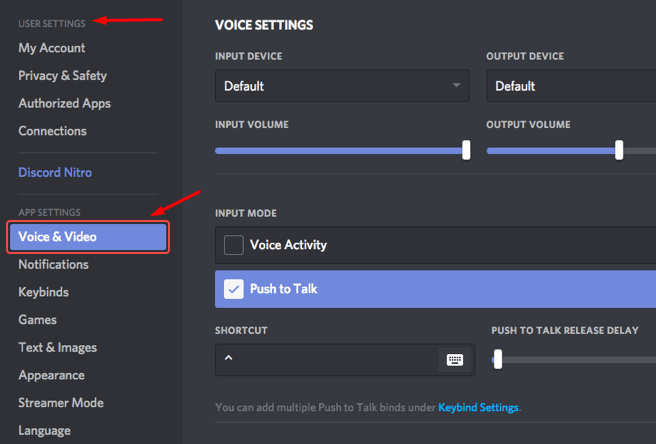656x444 pixels.
Task: Click the Shortcut keybind input field
Action: tap(325, 360)
